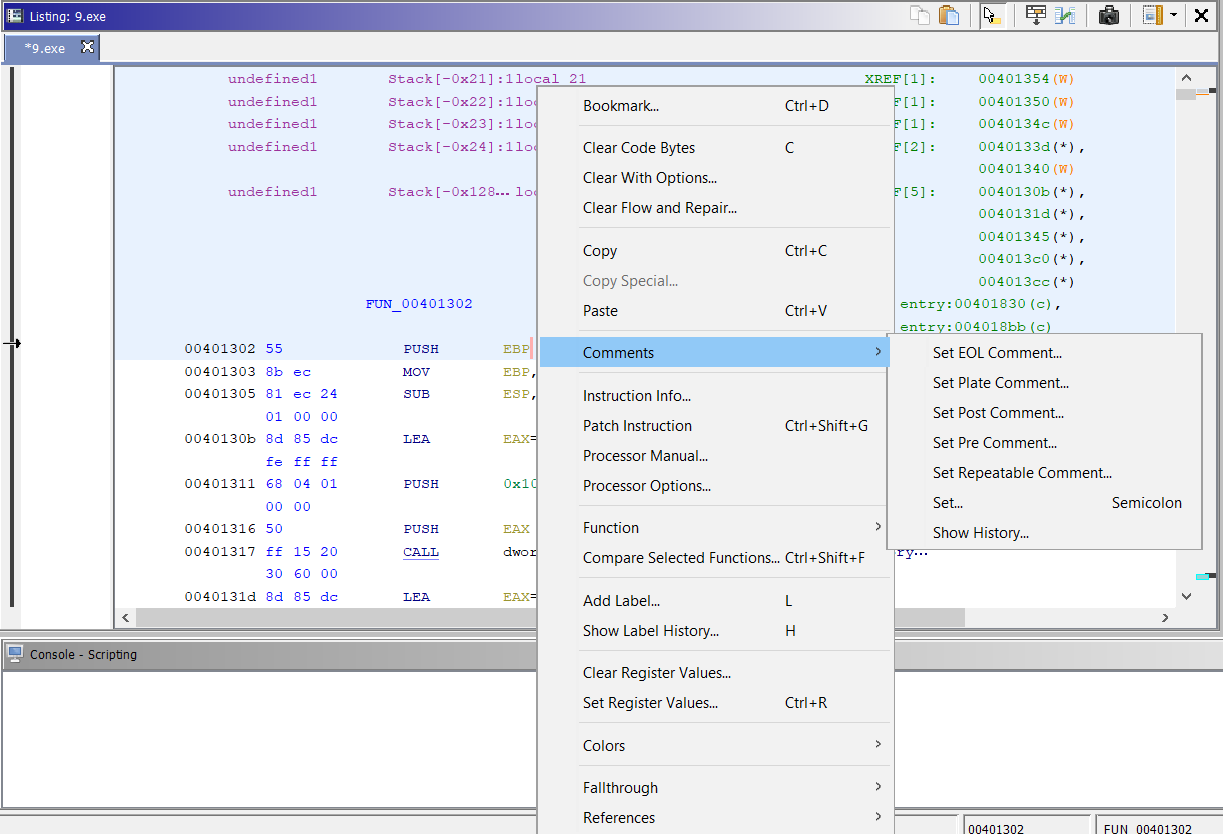The width and height of the screenshot is (1223, 834).
Task: Click the Copy icon in the listing toolbar
Action: click(x=920, y=15)
